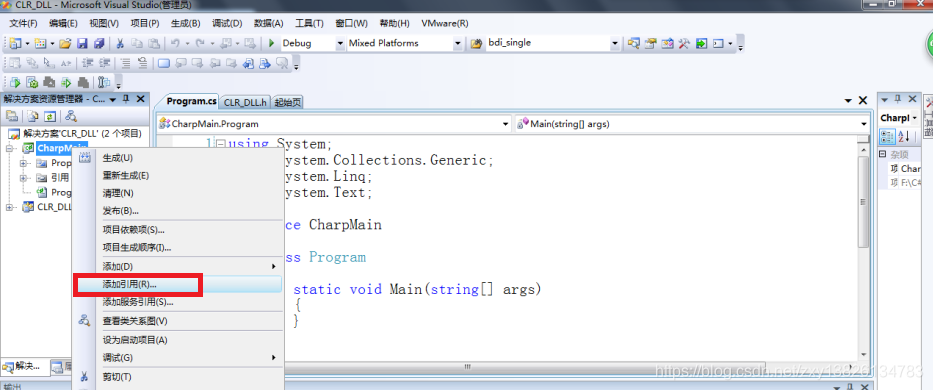Expand the CLR_DLL project node

pyautogui.click(x=10, y=207)
